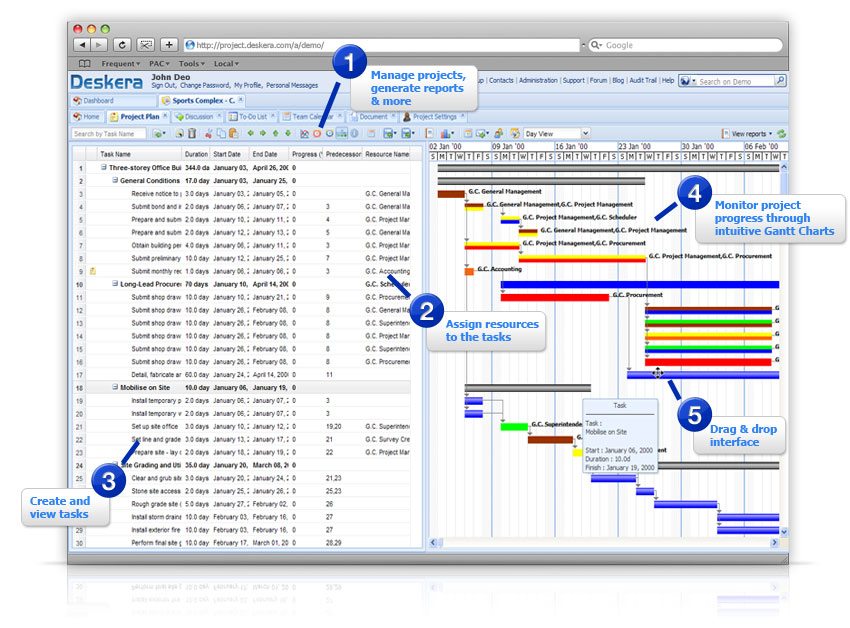Collapse the Three-storey Office Building task
This screenshot has width=850, height=628.
(104, 168)
